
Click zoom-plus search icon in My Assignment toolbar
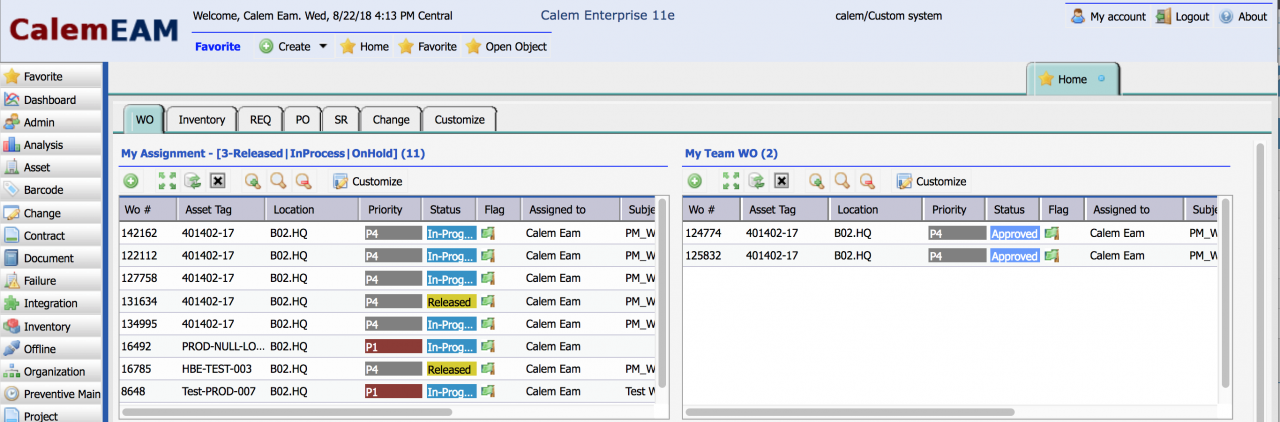click(x=253, y=181)
